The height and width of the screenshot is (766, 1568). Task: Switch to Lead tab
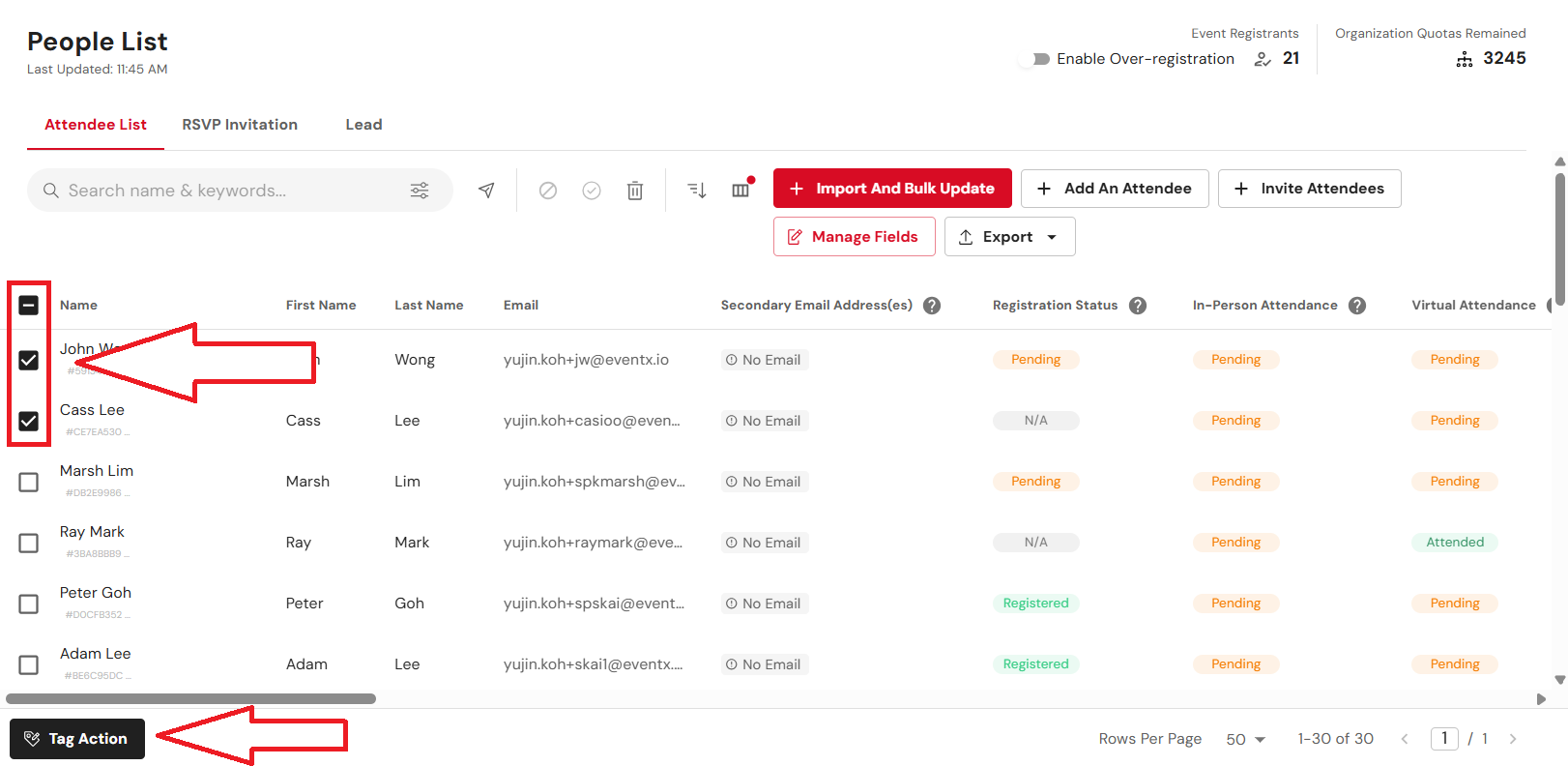363,125
